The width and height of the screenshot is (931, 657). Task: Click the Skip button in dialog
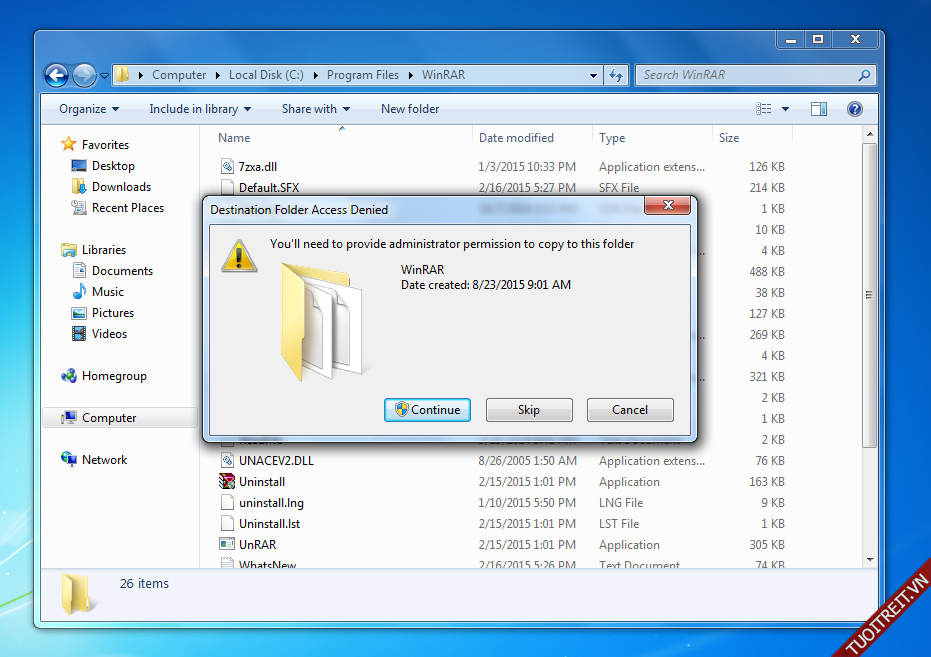(x=529, y=410)
